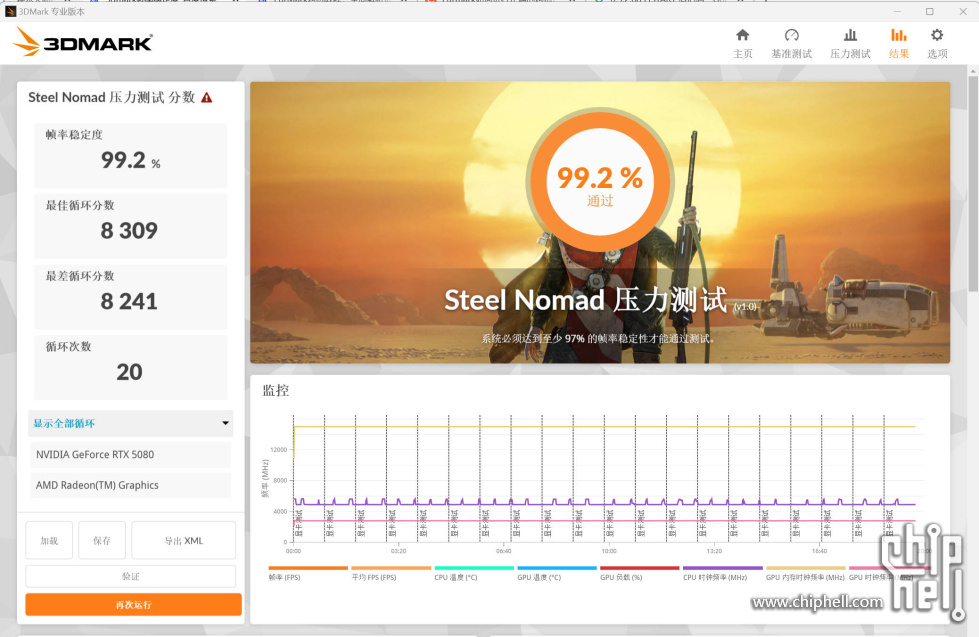Toggle the 帧率 (FPS) legend series
This screenshot has height=637, width=979.
(x=307, y=574)
